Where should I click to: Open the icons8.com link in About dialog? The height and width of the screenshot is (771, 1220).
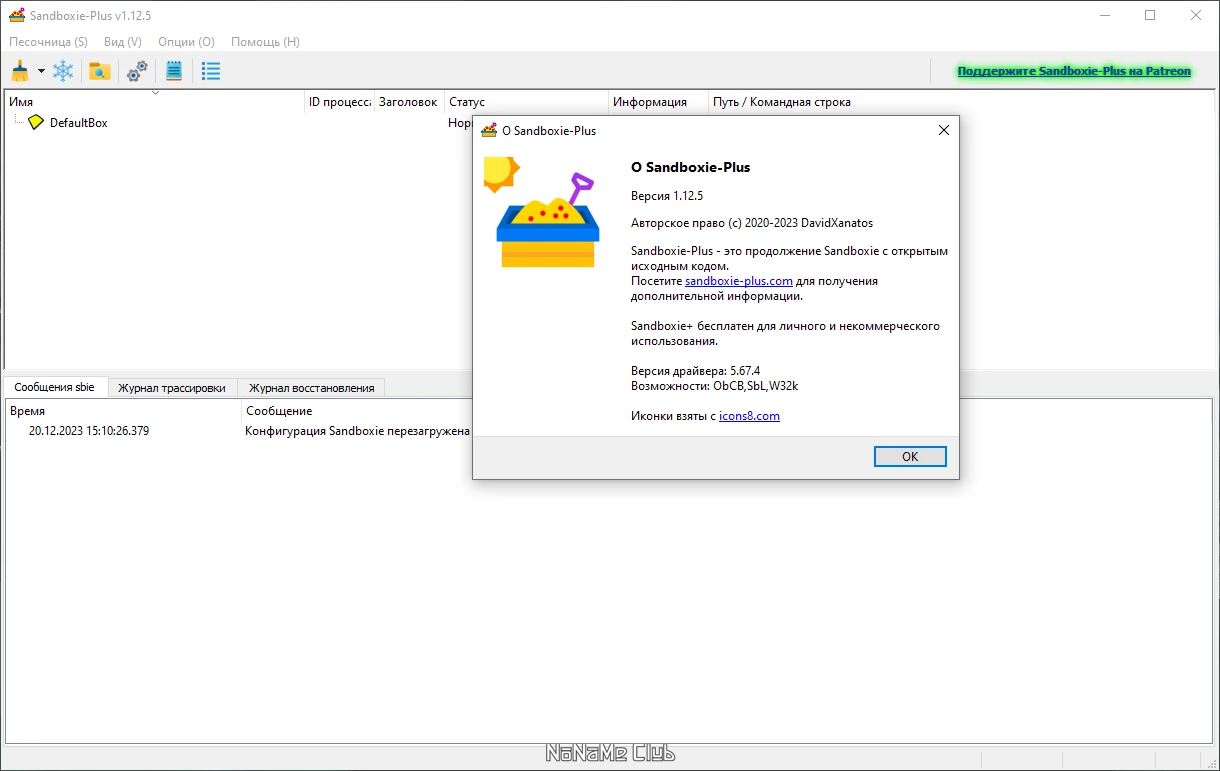[749, 416]
